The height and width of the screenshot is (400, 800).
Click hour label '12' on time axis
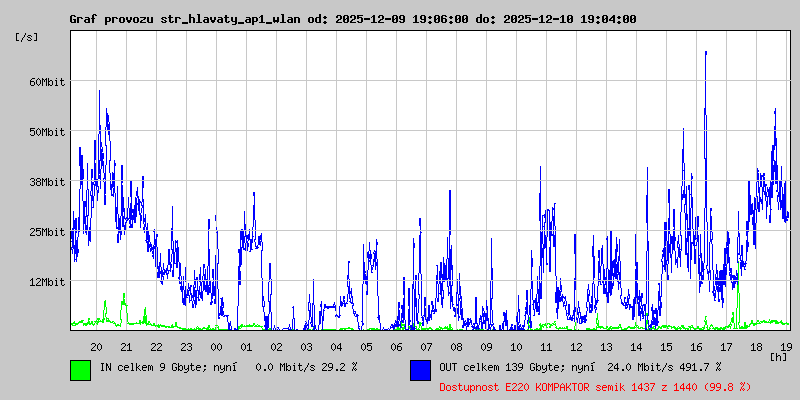577,347
